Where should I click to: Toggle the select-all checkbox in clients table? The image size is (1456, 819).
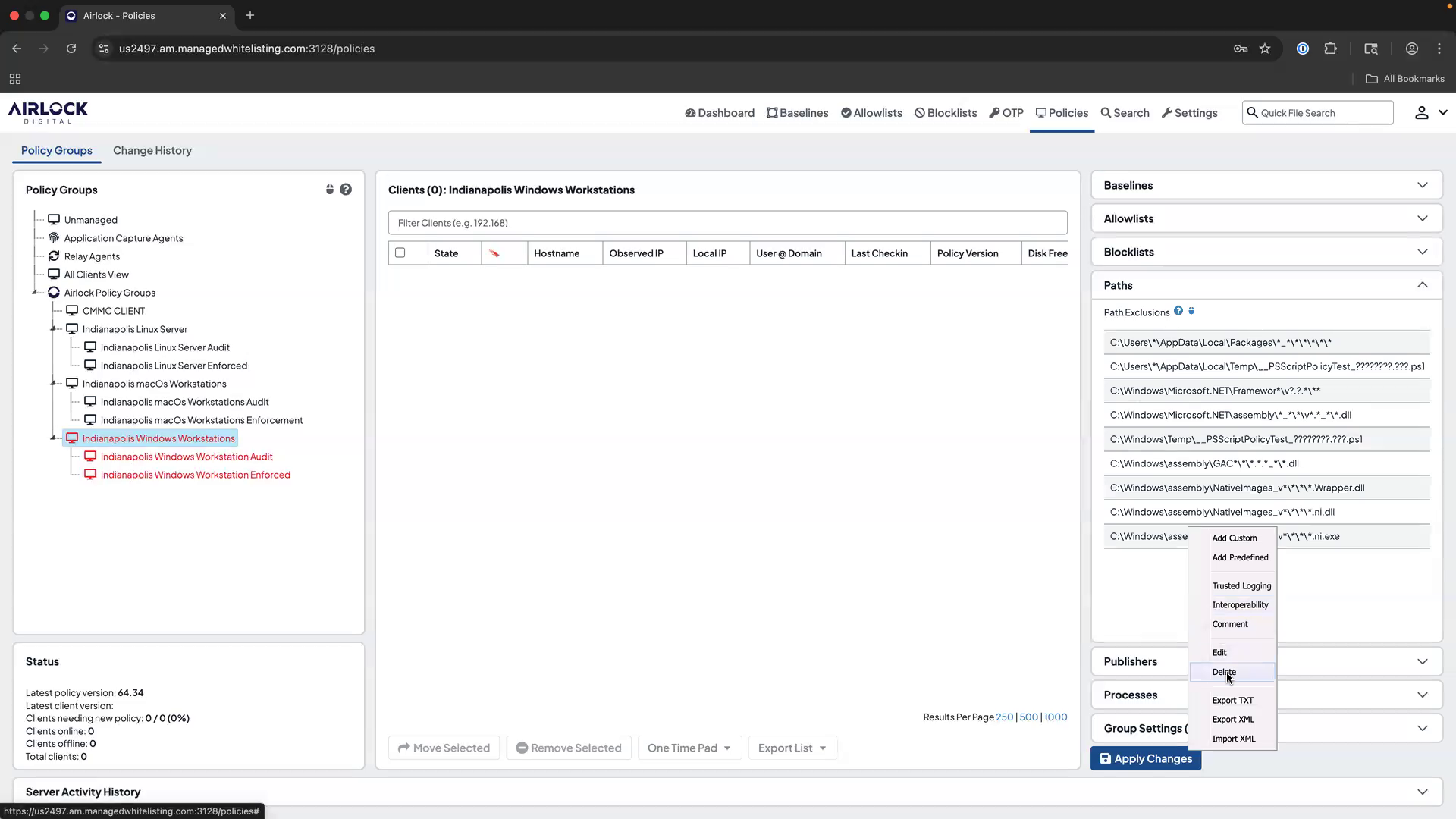pos(400,253)
